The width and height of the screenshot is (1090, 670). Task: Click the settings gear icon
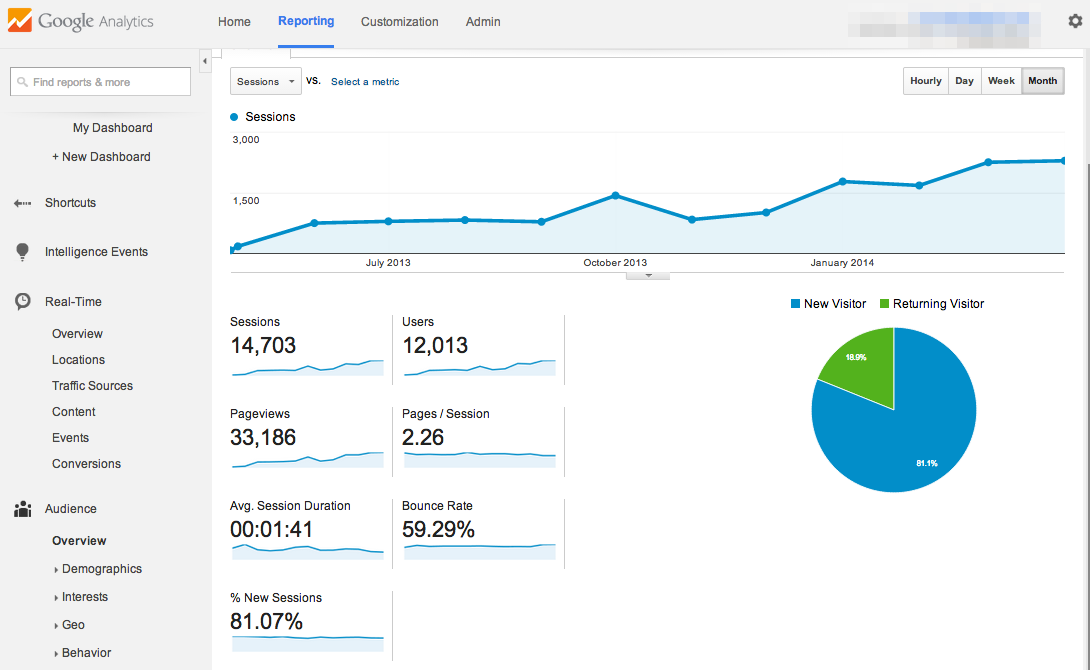tap(1075, 21)
